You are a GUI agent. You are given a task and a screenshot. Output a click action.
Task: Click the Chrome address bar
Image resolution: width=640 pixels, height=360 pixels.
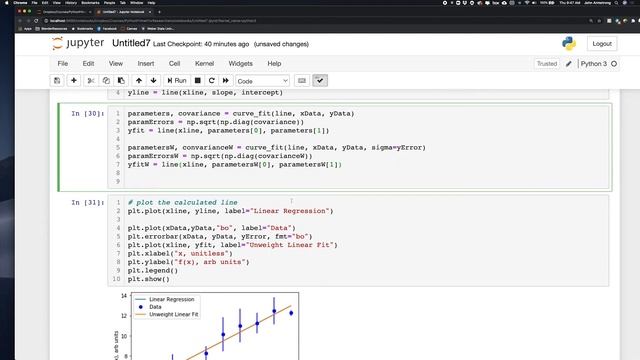[314, 20]
